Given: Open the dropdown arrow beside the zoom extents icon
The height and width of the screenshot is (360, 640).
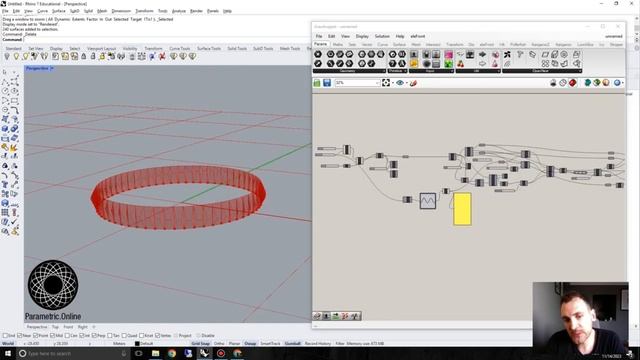Looking at the screenshot, I should [x=392, y=83].
